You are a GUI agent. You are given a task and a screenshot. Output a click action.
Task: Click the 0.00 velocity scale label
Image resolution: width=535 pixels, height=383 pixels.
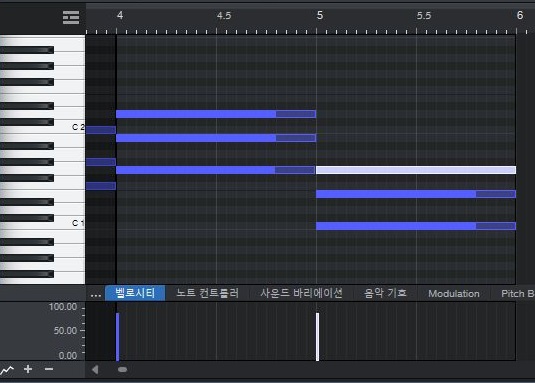point(68,355)
